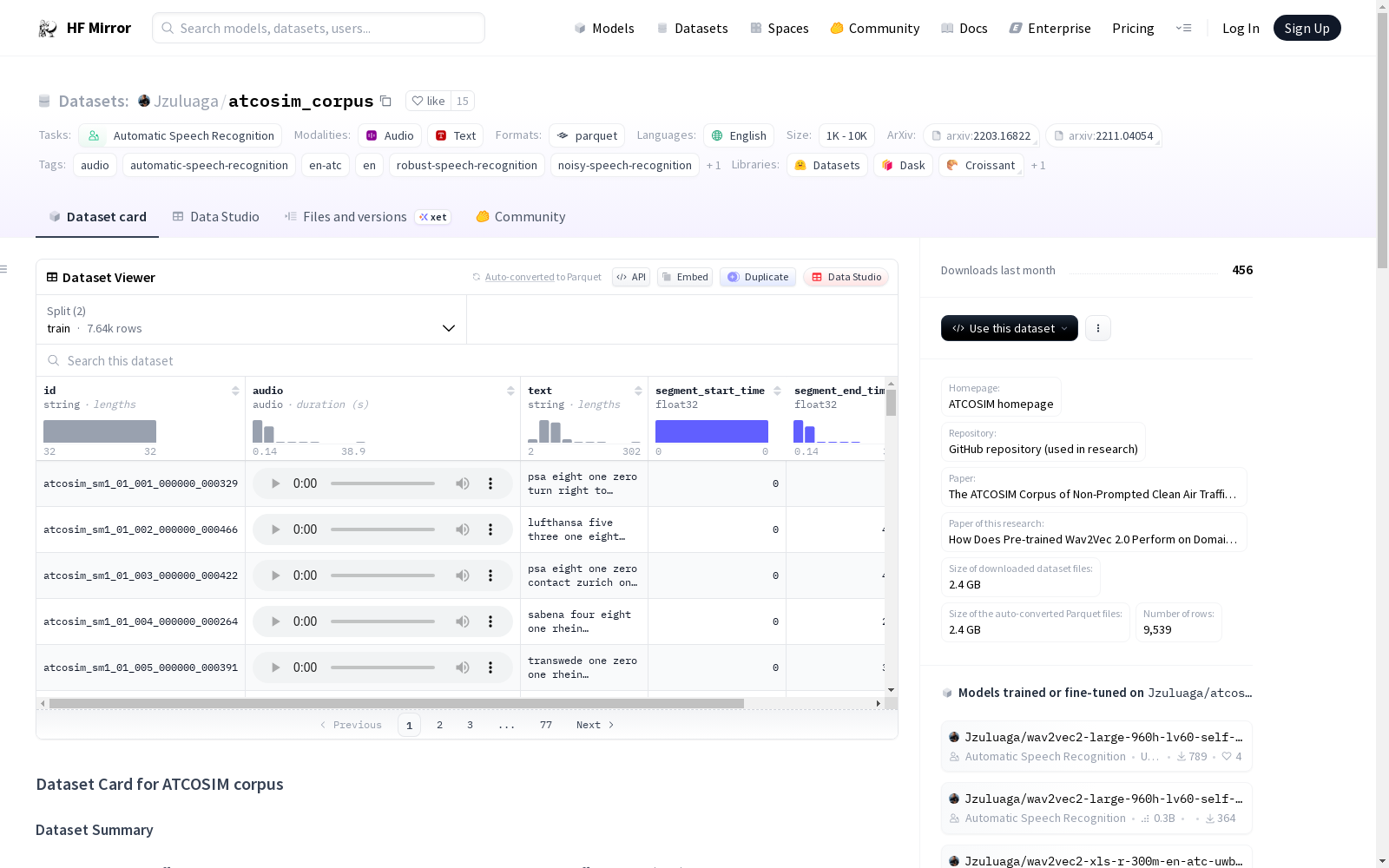Go to page 77 of the viewer
This screenshot has width=1389, height=868.
coord(546,725)
